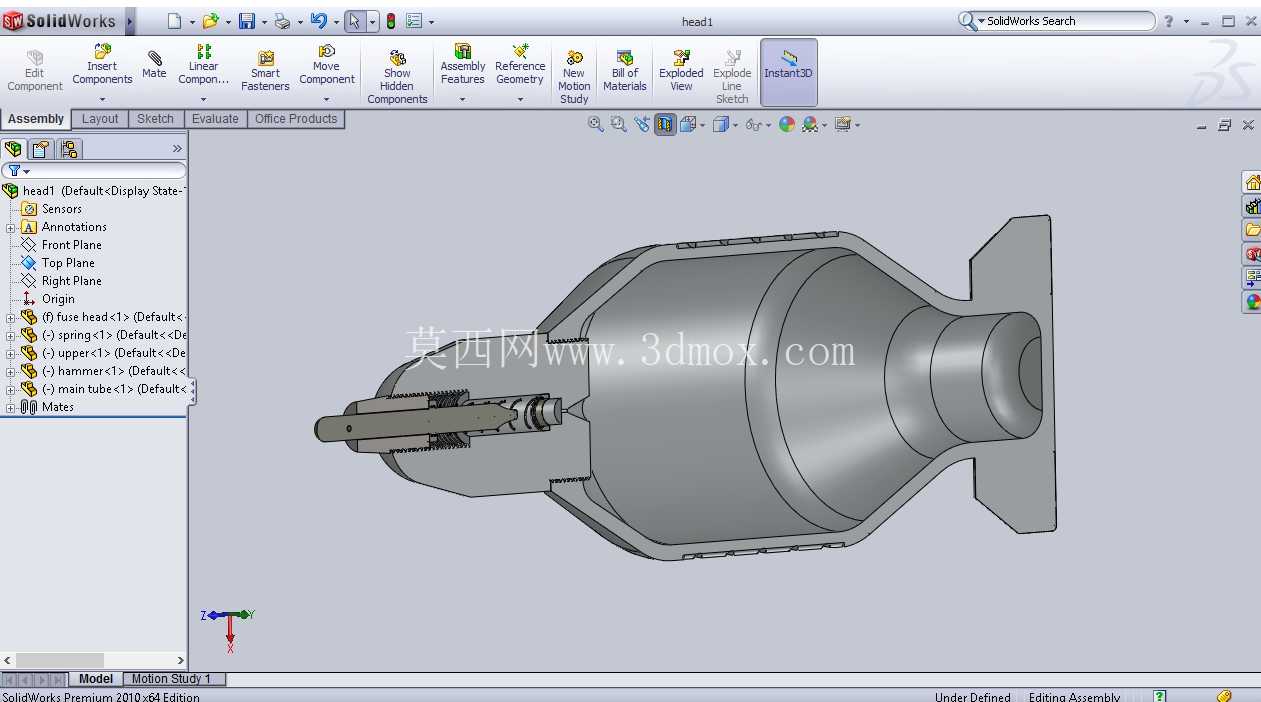Toggle the Instant3D button
Screen dimensions: 1261x702
point(789,72)
